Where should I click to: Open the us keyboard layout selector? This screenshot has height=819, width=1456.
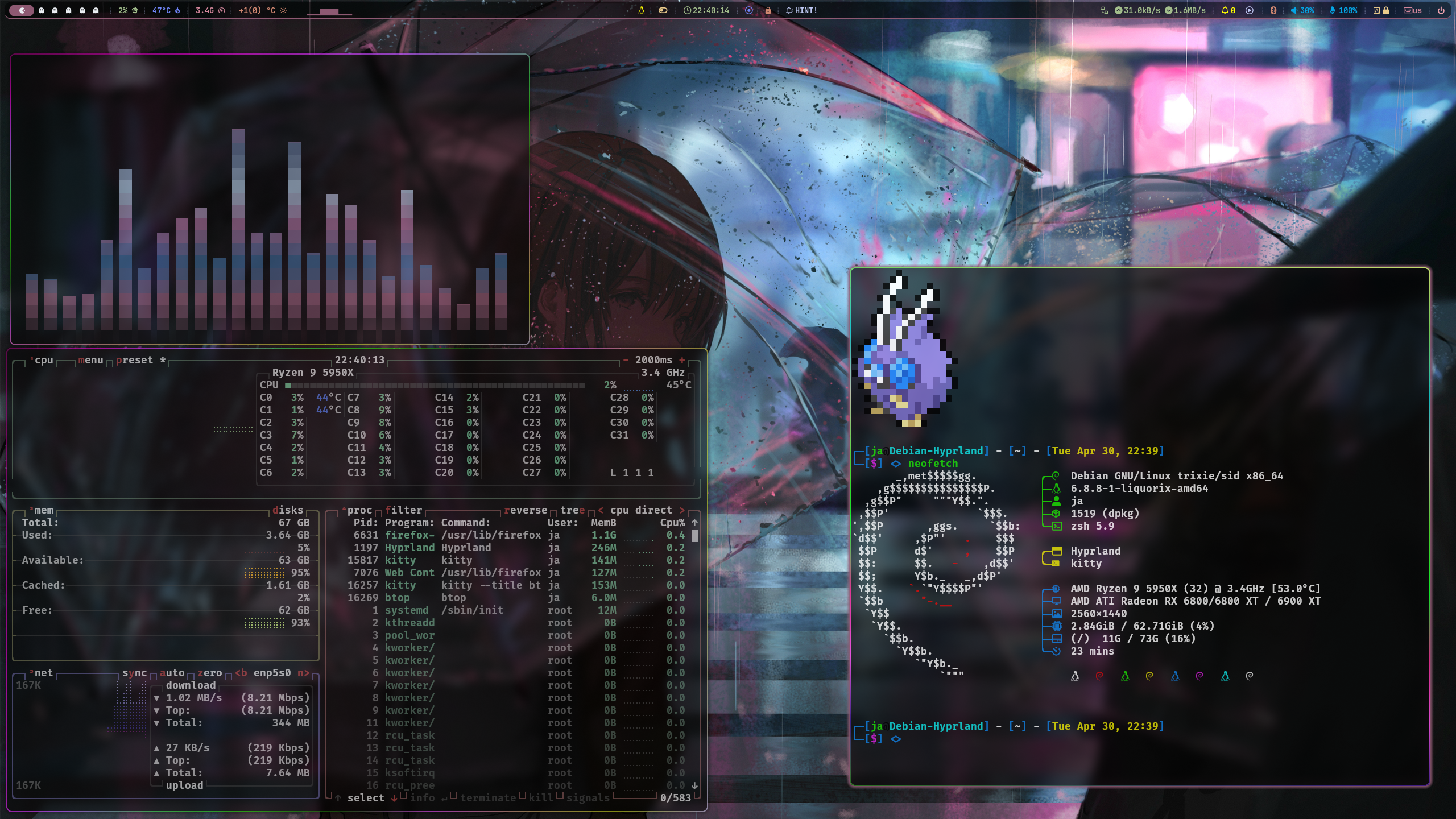1413,10
